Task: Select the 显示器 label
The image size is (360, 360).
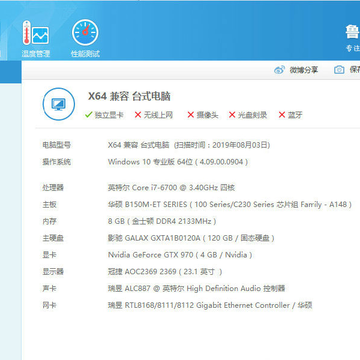Action: click(53, 272)
